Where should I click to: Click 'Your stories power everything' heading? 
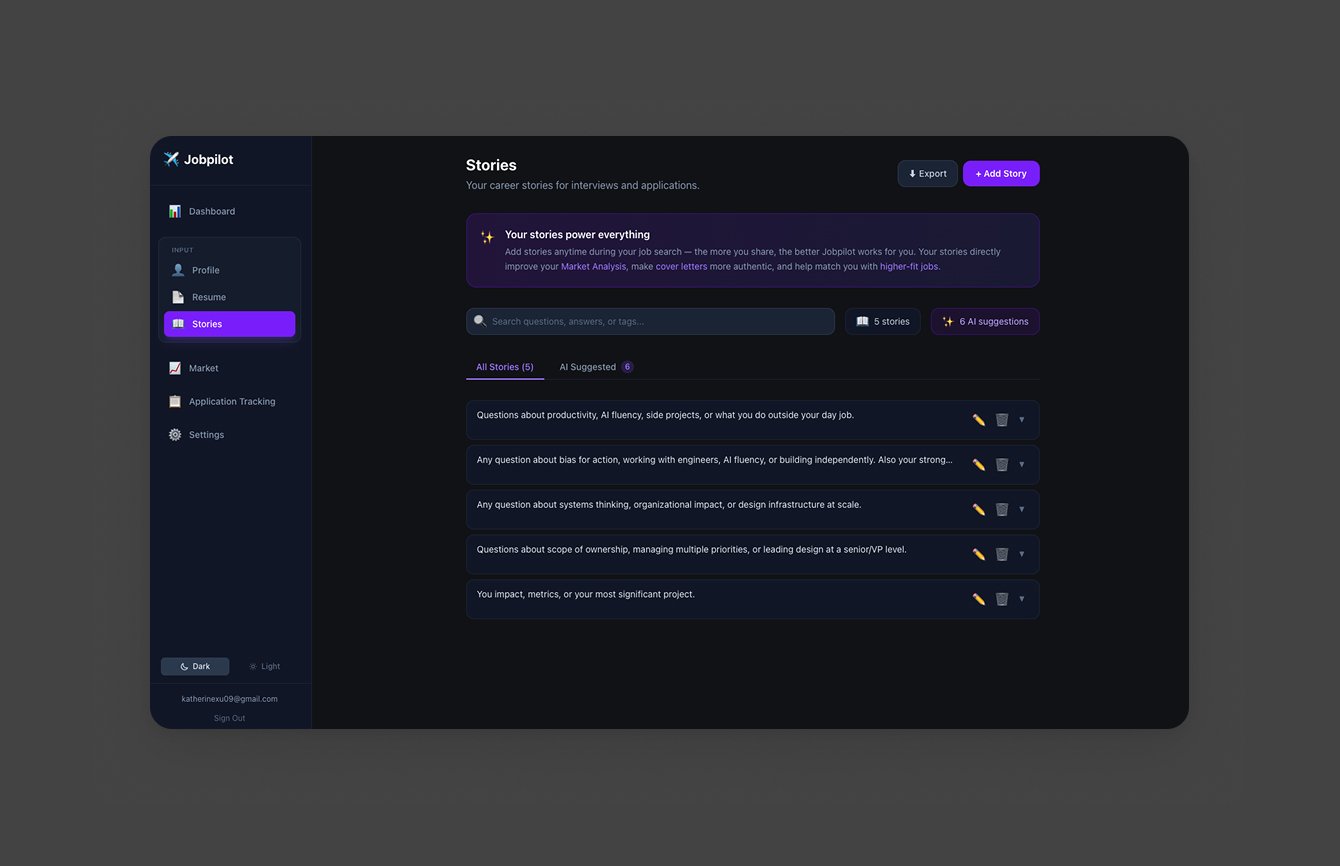coord(577,235)
